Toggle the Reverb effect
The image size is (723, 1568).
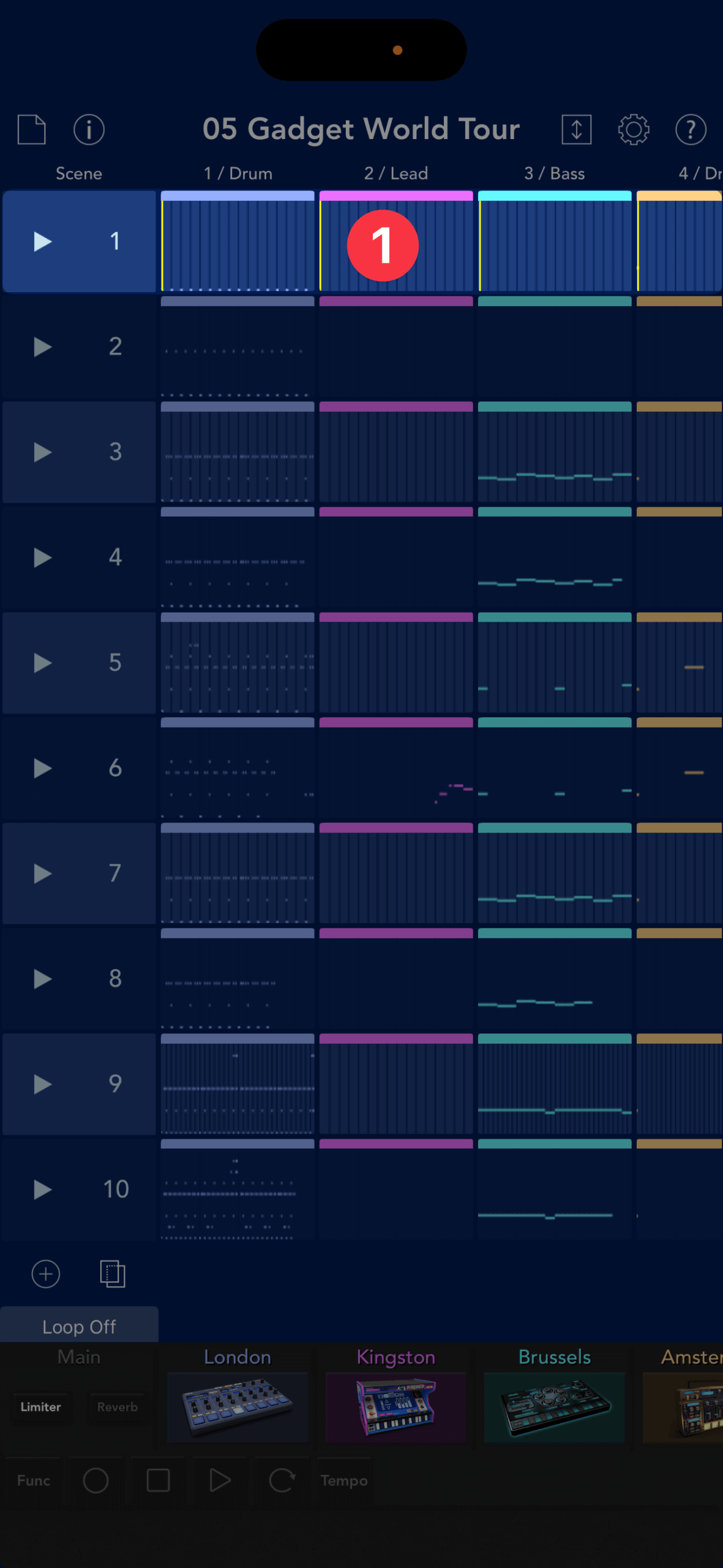pos(117,1407)
